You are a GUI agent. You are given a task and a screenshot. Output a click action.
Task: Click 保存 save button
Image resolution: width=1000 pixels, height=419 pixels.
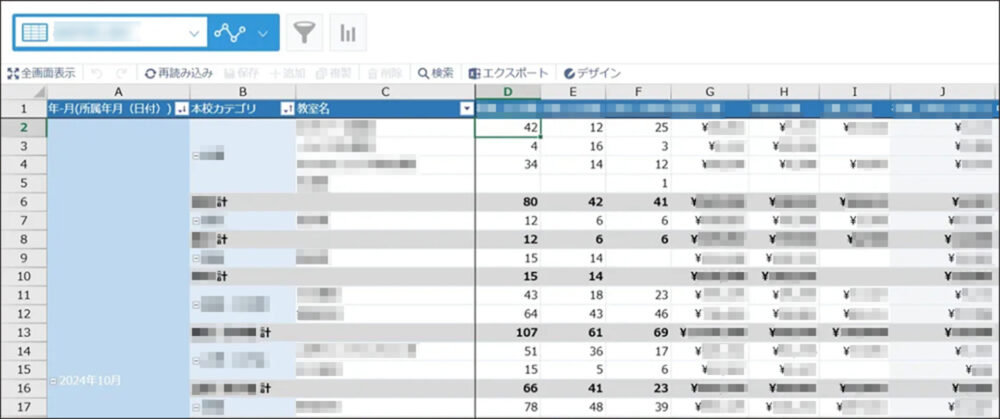[x=241, y=73]
